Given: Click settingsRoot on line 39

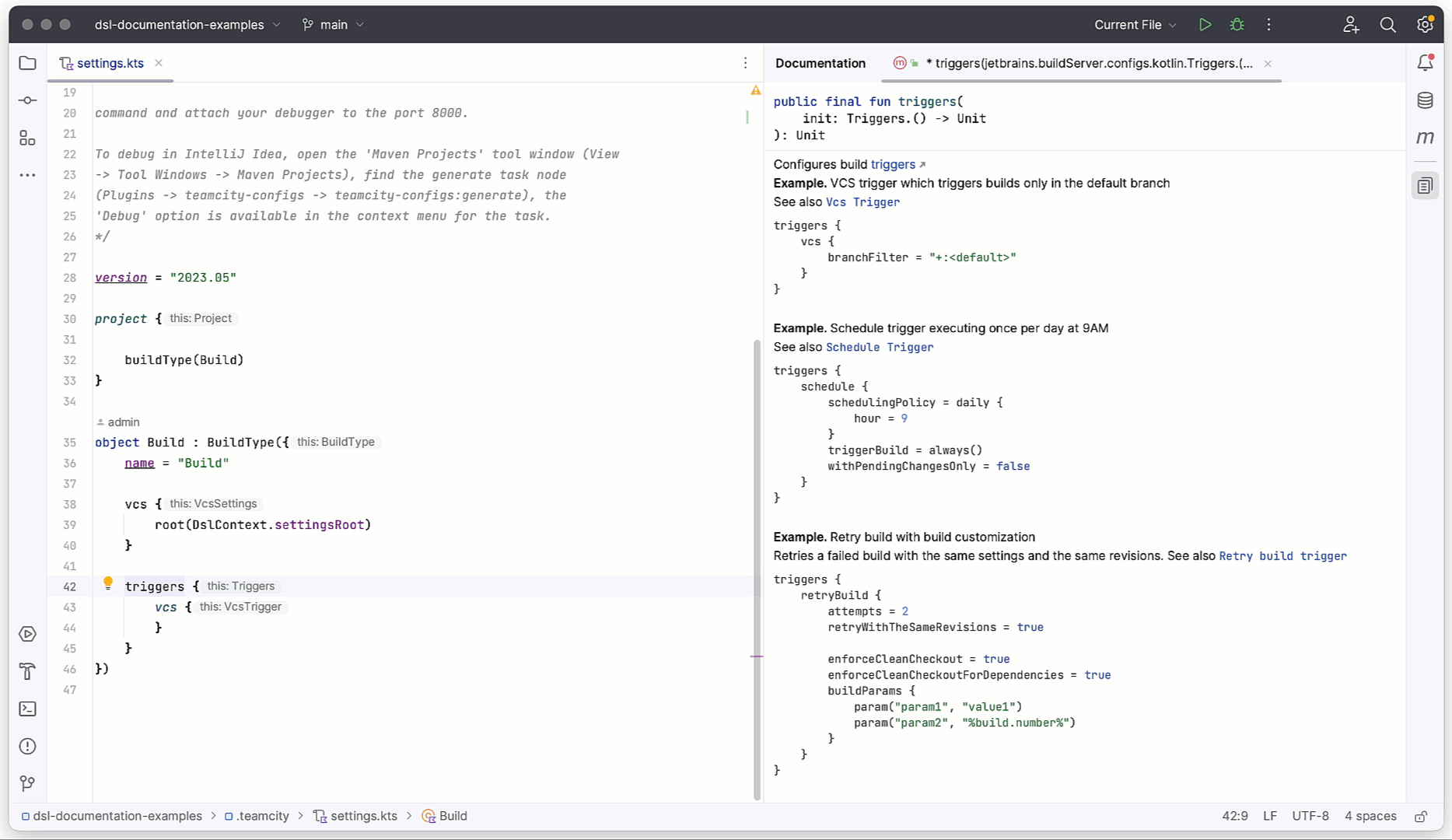Looking at the screenshot, I should tap(319, 525).
